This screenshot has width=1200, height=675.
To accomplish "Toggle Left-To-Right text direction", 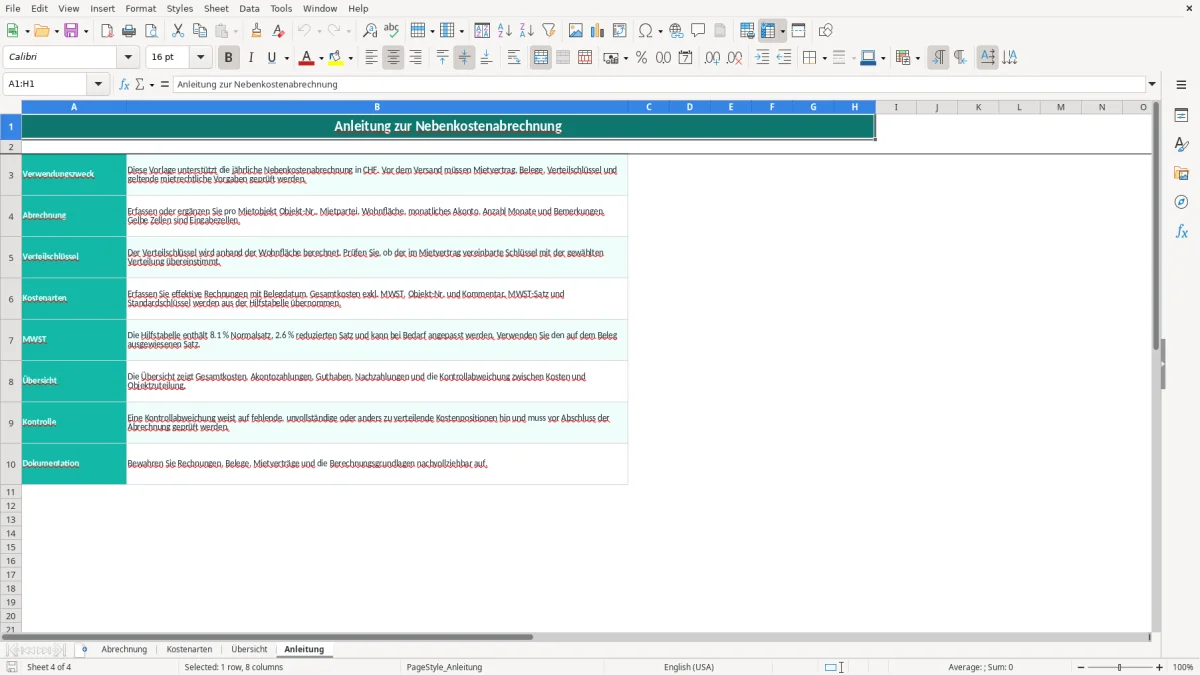I will (938, 58).
